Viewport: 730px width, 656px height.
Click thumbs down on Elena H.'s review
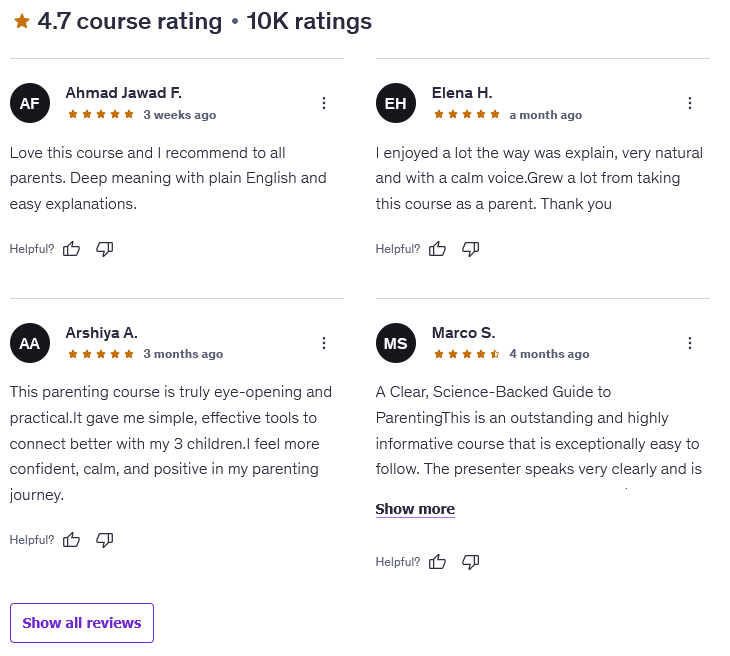[471, 249]
